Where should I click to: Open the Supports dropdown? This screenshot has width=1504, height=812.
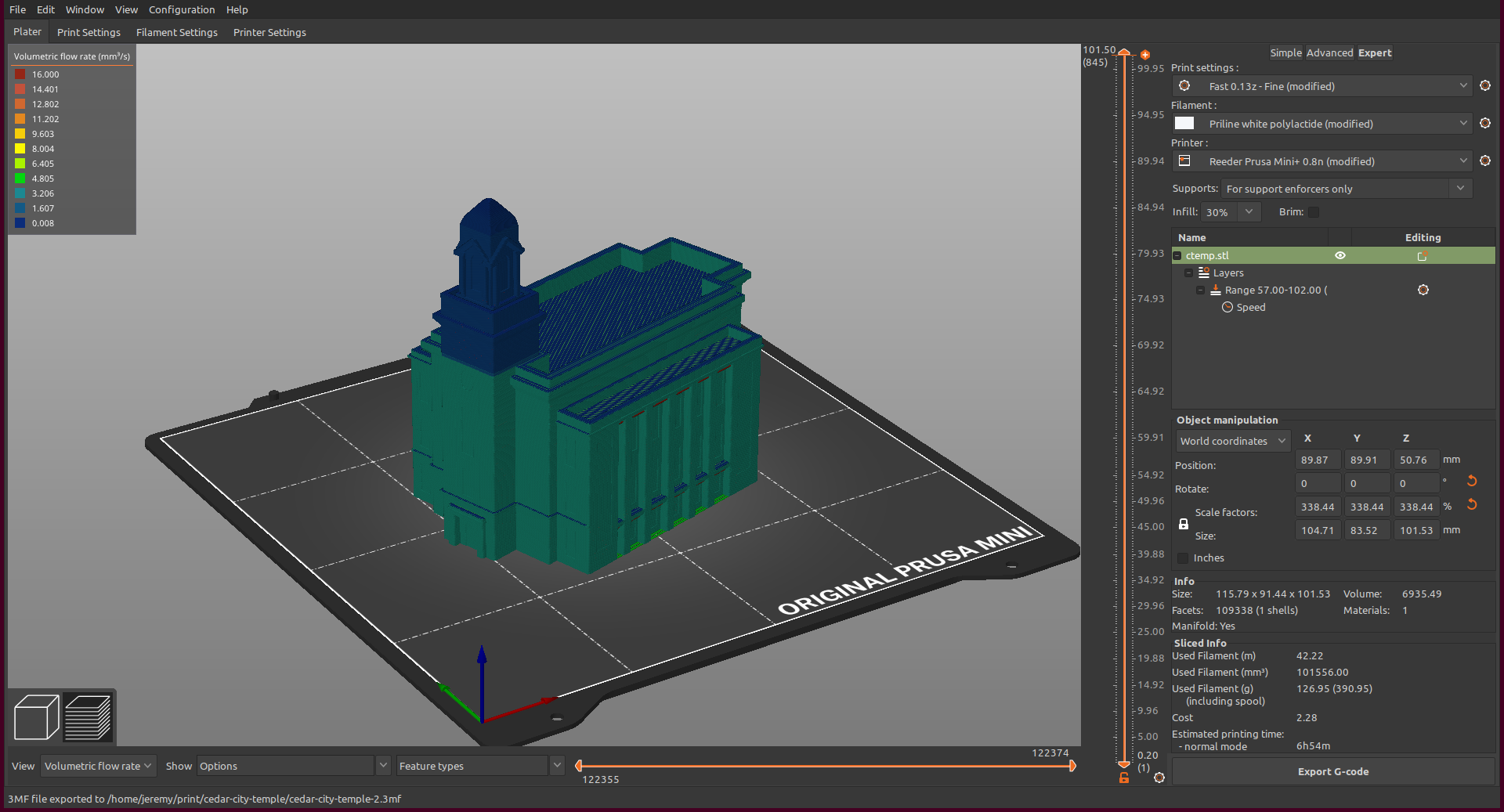pos(1460,188)
